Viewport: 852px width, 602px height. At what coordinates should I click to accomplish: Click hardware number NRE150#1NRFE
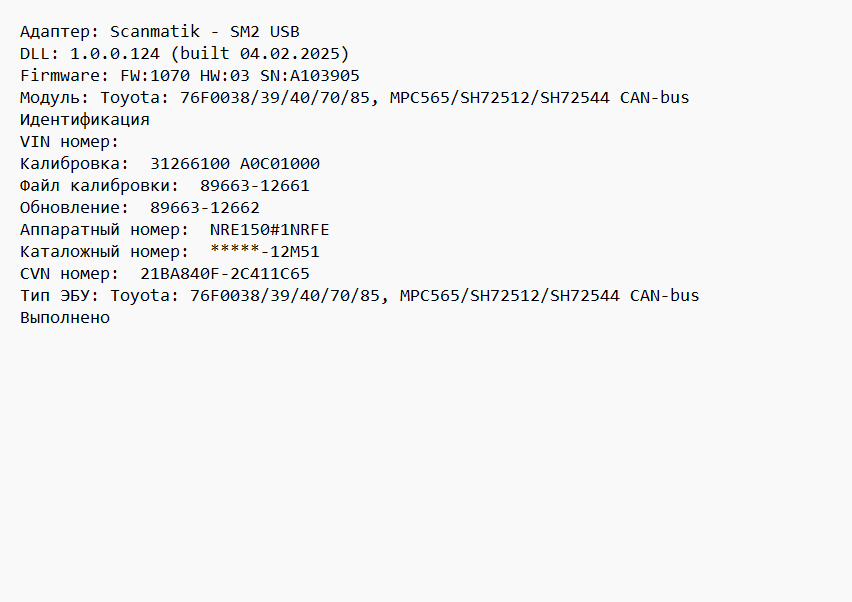point(270,230)
